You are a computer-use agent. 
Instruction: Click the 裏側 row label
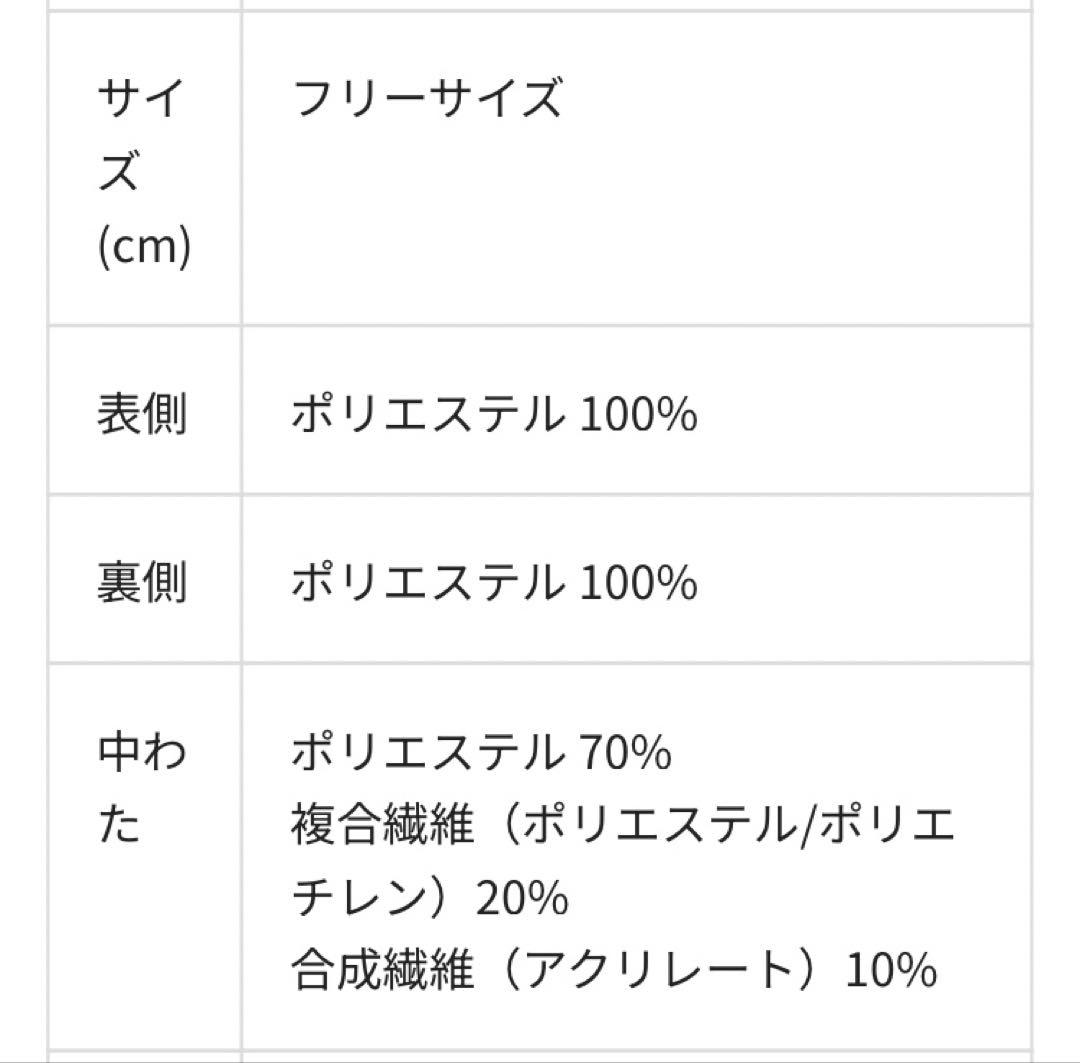click(x=142, y=582)
